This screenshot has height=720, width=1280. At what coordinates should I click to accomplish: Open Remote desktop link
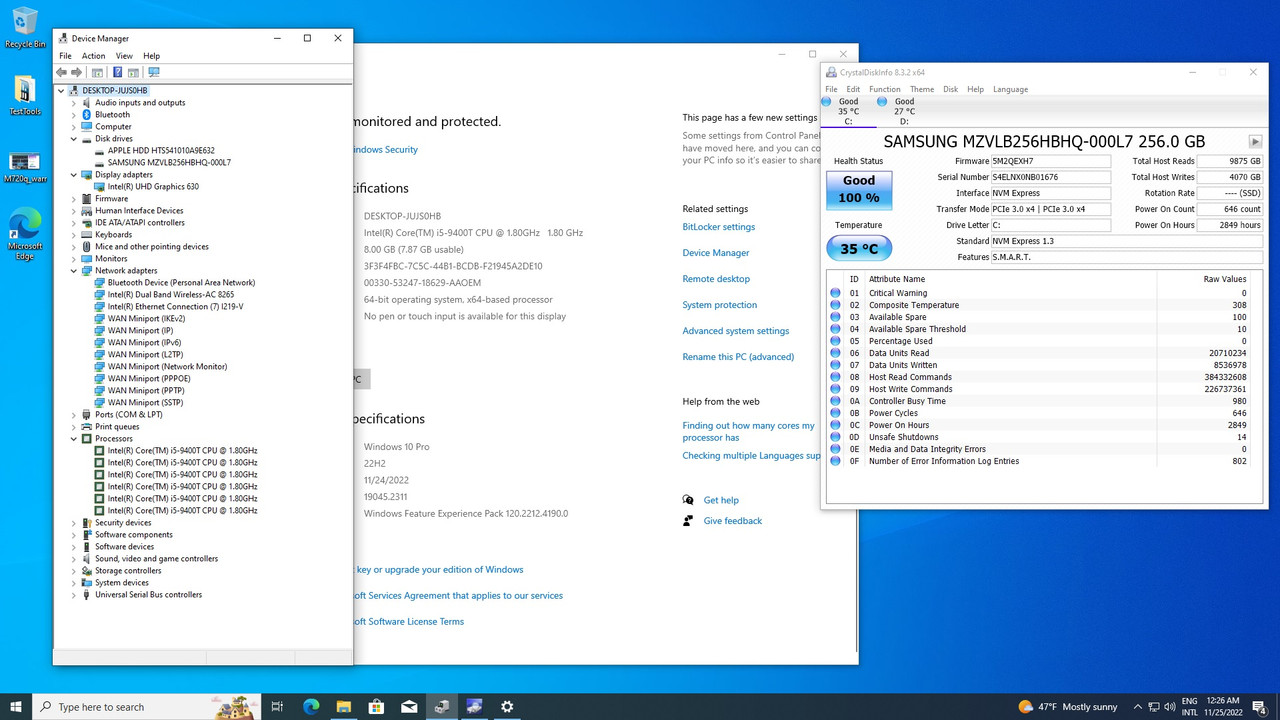coord(716,279)
